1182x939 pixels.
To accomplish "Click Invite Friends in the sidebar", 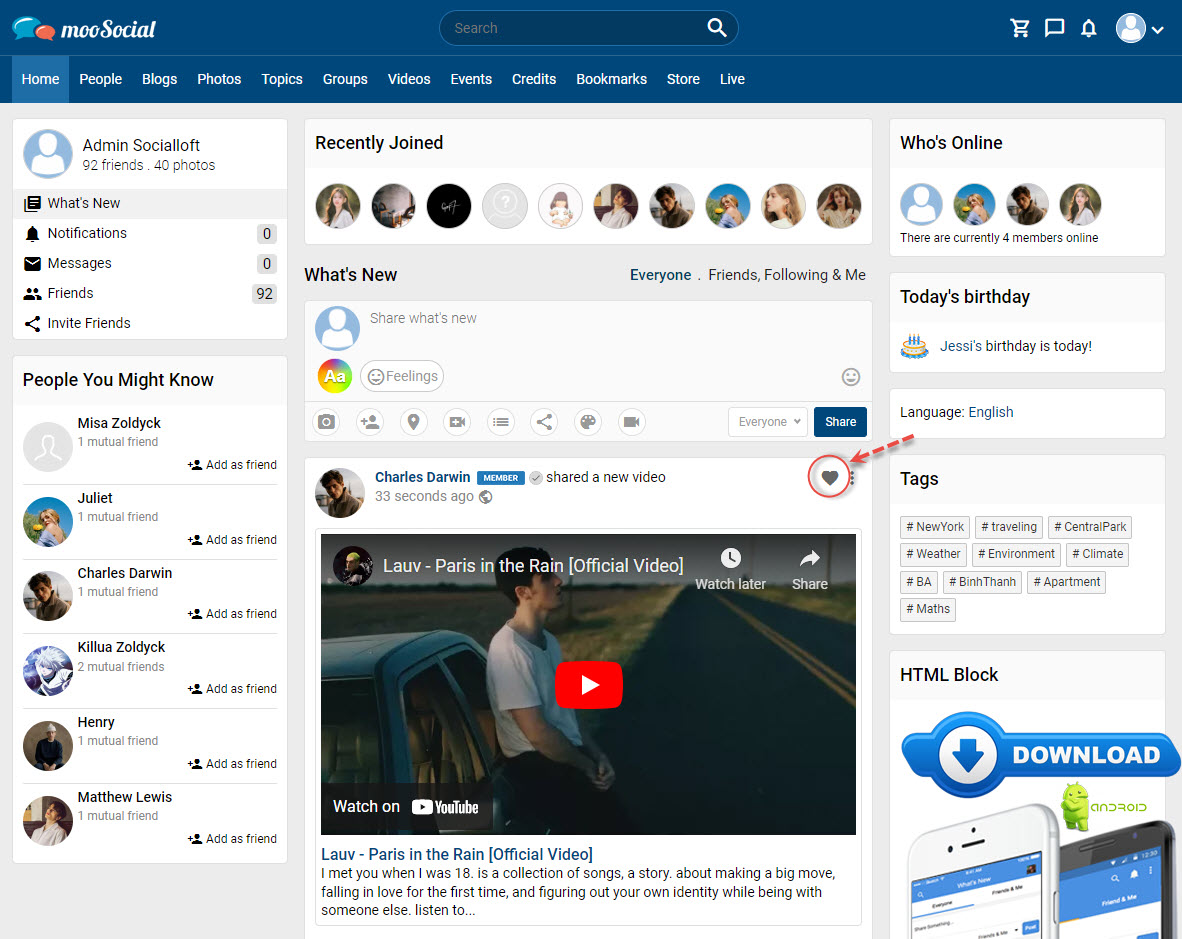I will pyautogui.click(x=150, y=323).
